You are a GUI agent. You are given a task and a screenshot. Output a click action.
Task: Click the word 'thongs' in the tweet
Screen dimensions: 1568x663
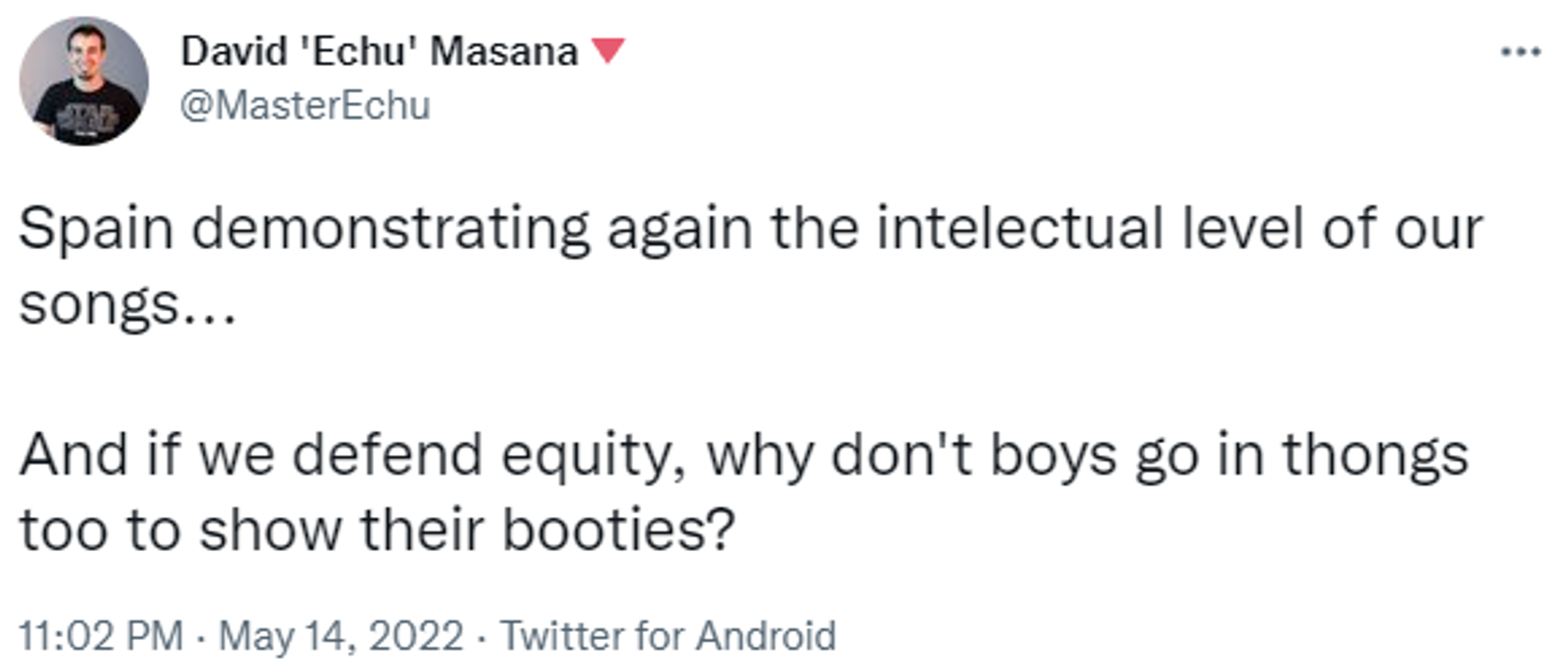(x=1375, y=457)
